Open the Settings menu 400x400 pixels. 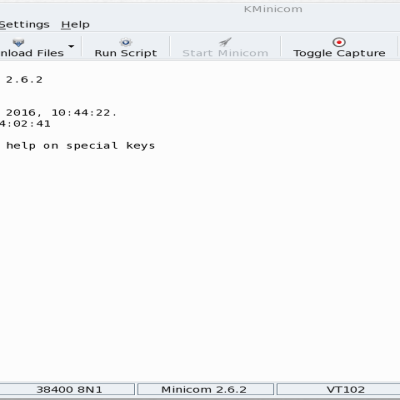(24, 24)
